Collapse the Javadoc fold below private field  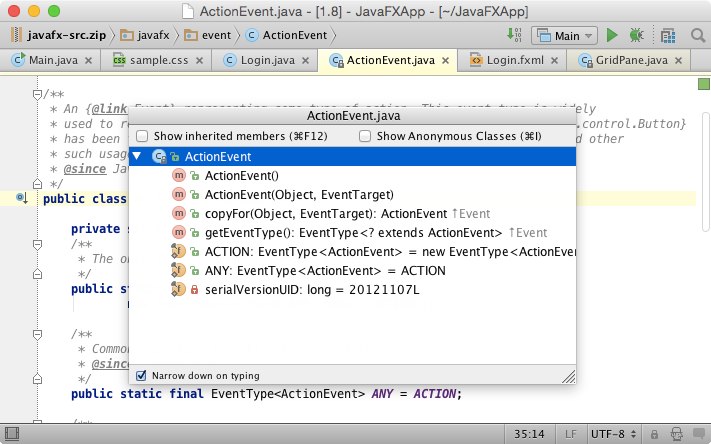38,245
